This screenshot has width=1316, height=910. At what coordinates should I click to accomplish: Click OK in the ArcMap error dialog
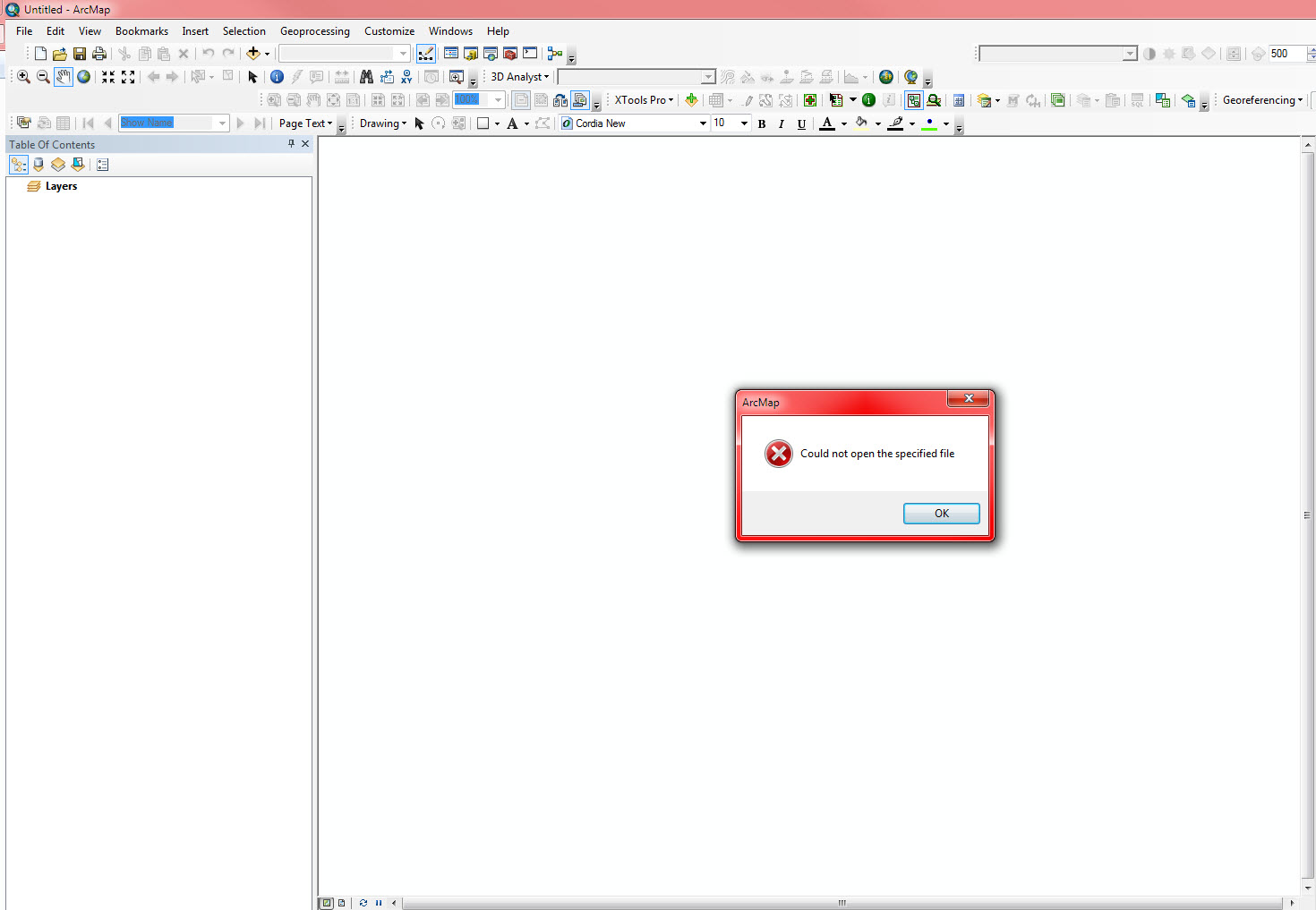point(942,514)
